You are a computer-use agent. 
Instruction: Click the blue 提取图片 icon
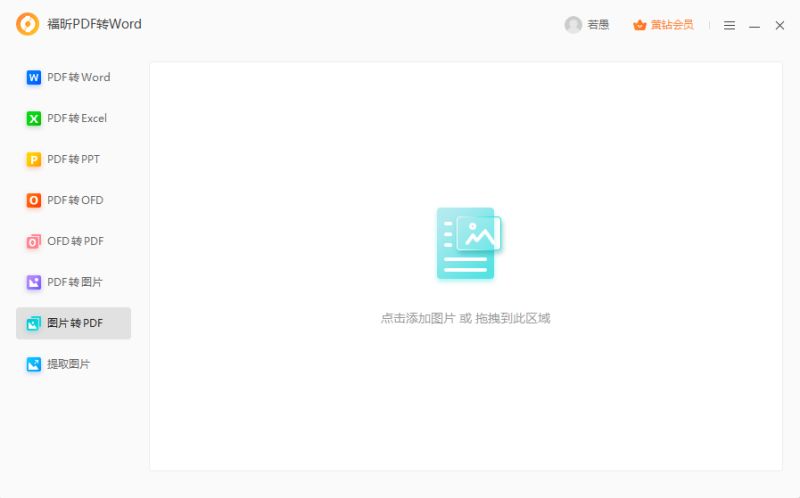[34, 364]
